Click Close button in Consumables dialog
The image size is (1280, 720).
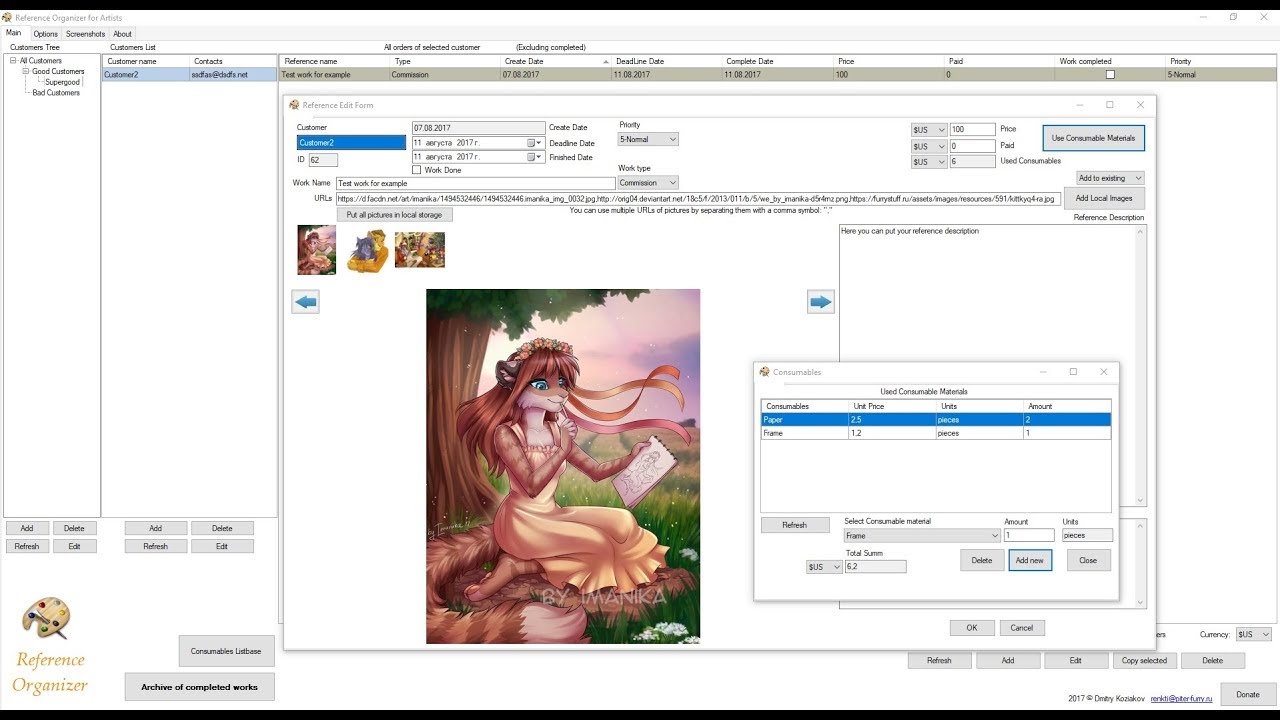(1088, 560)
